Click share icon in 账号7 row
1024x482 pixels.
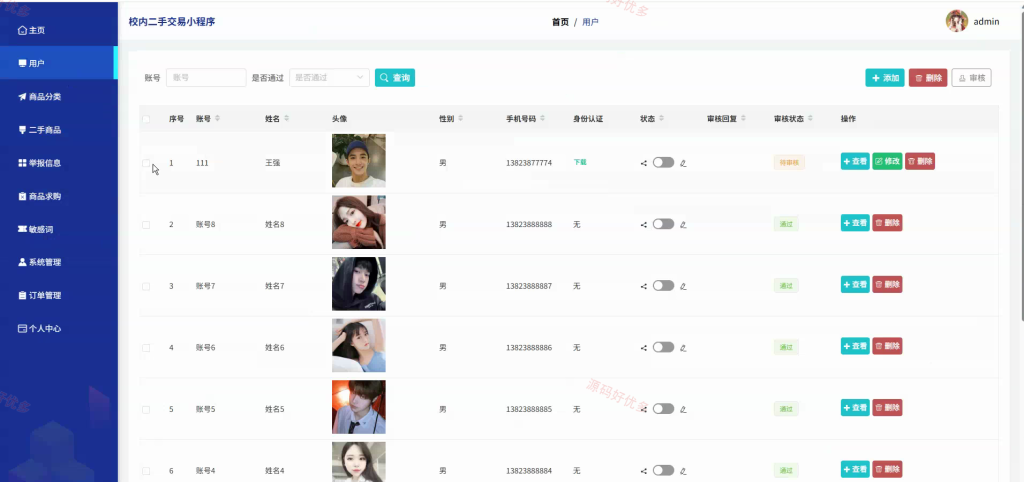click(644, 286)
